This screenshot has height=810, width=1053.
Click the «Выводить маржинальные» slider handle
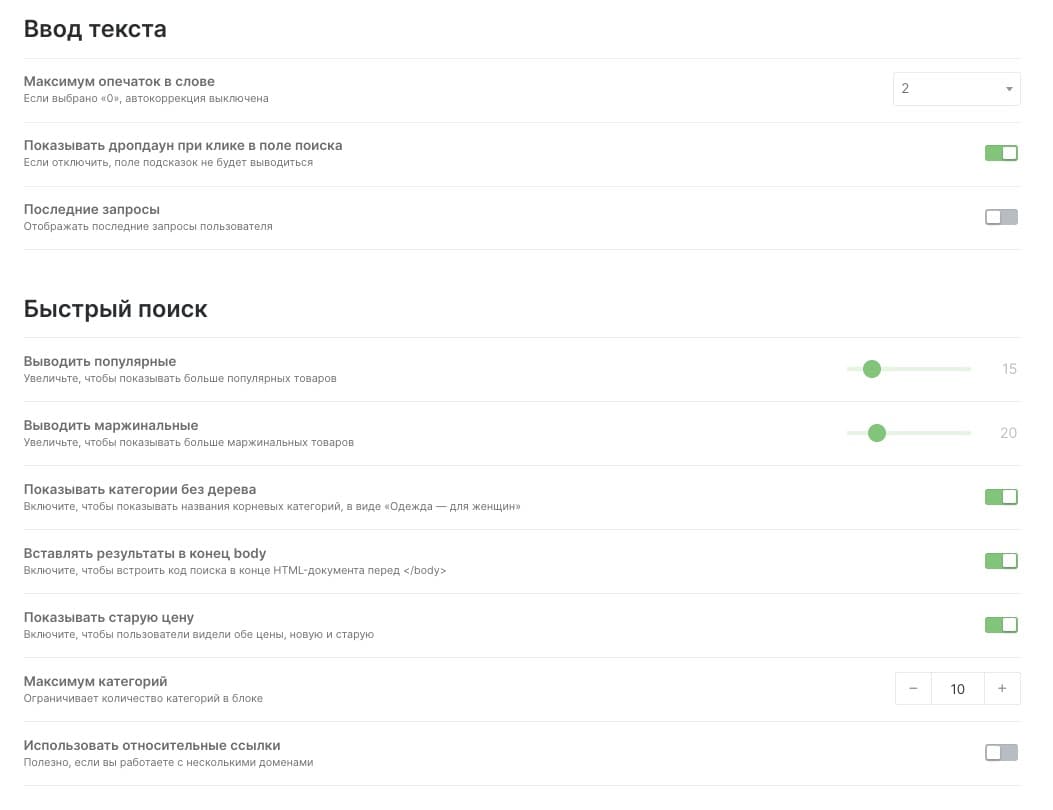coord(876,433)
